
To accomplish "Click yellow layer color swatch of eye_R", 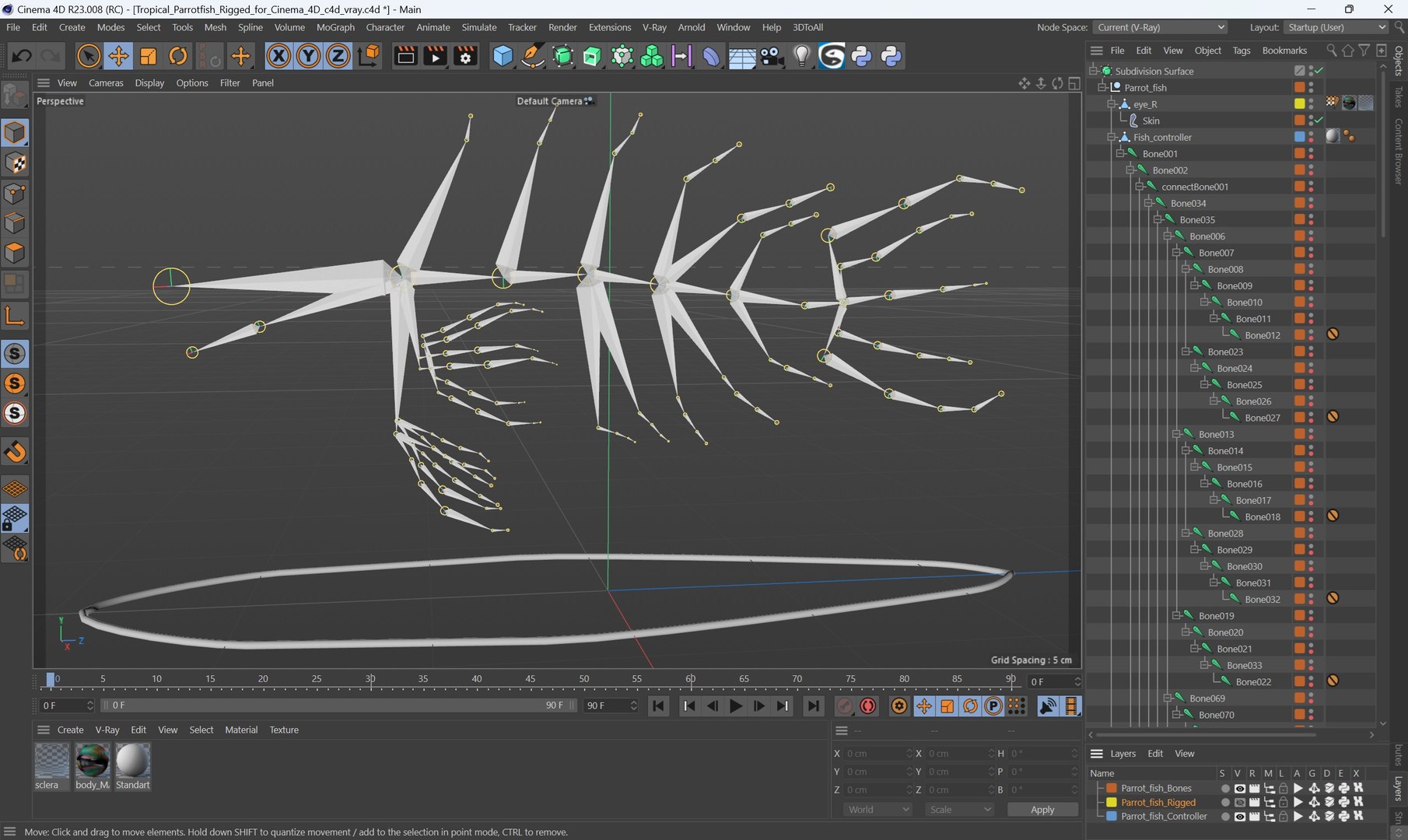I will (x=1299, y=103).
